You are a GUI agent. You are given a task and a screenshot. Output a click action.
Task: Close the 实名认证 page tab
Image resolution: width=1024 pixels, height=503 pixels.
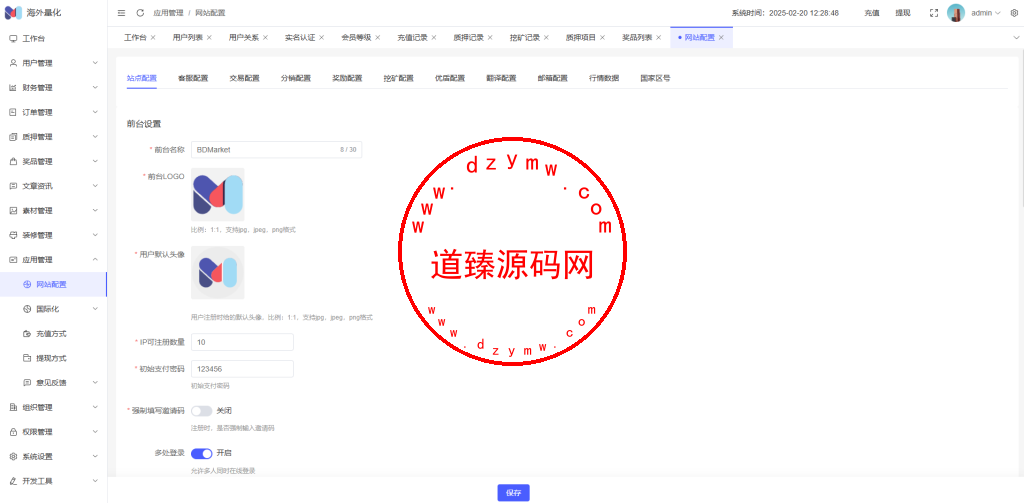pos(321,38)
